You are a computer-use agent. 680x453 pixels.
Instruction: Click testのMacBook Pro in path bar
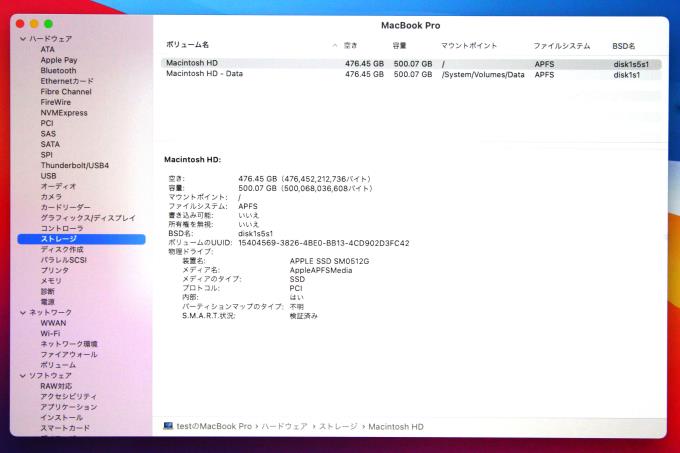pos(214,427)
